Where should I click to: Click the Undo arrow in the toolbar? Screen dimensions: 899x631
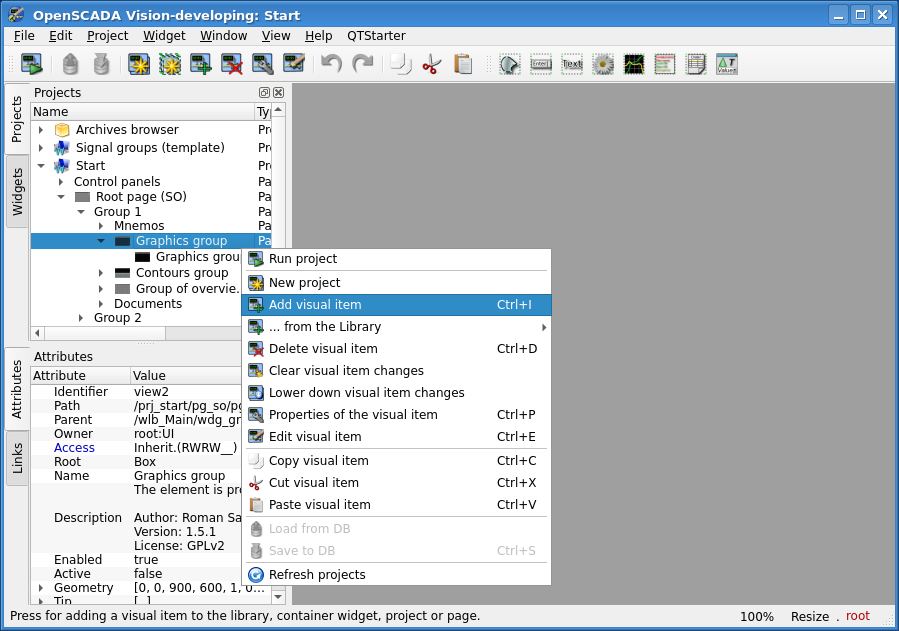331,64
